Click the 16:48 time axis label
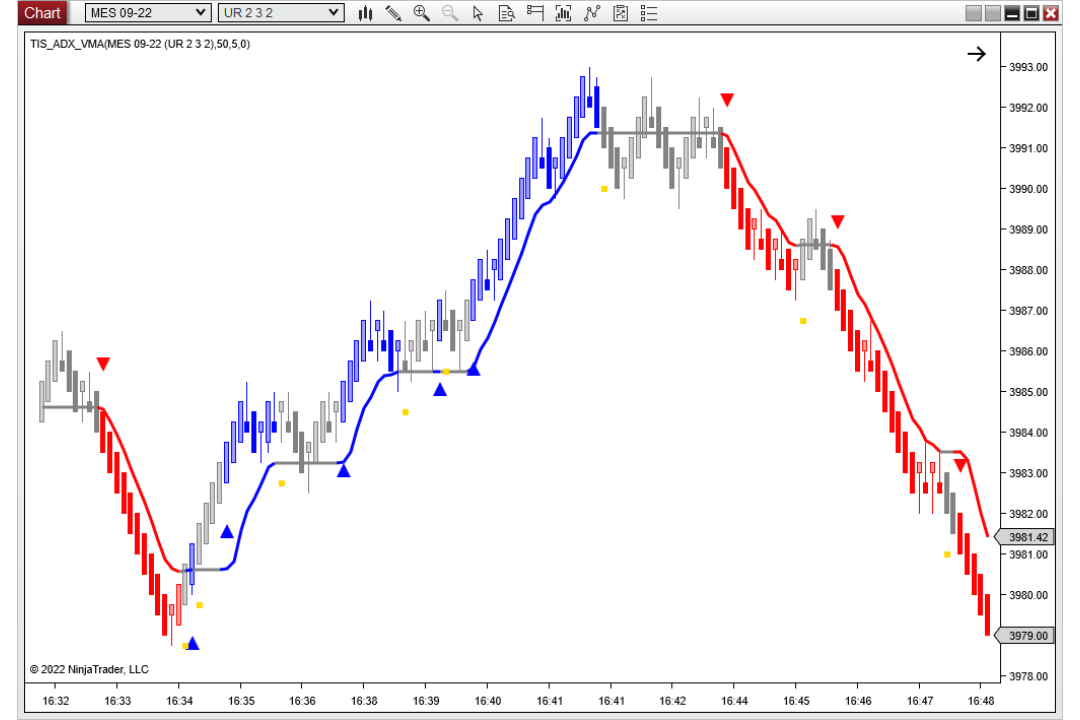This screenshot has width=1080, height=720. click(981, 701)
